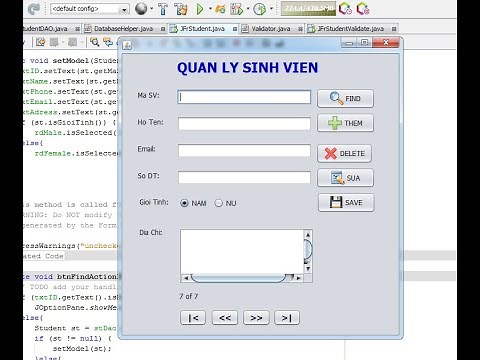Click inside the Dia Chi text area
Viewport: 480px width, 360px height.
pos(242,252)
